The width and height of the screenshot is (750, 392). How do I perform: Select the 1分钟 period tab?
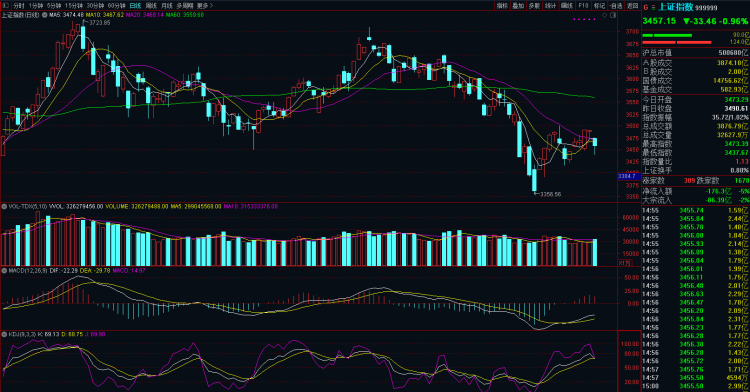click(x=36, y=6)
